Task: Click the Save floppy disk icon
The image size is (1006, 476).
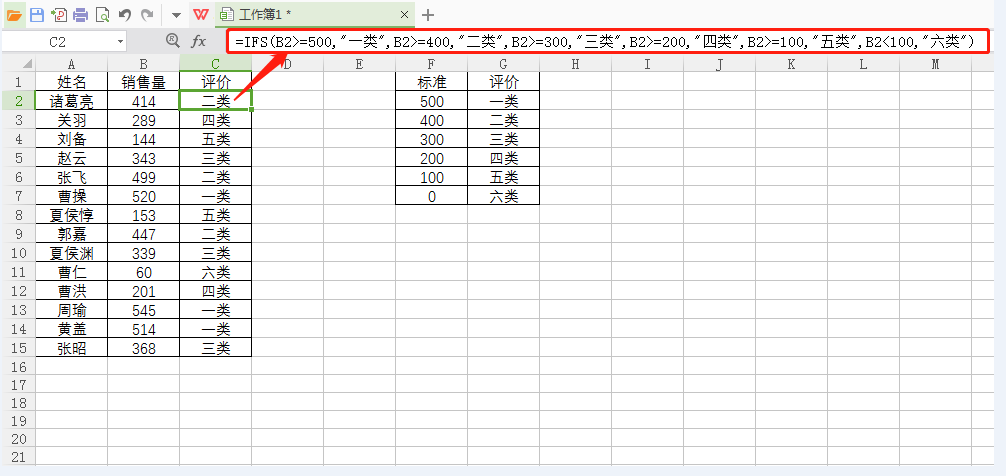Action: coord(37,14)
